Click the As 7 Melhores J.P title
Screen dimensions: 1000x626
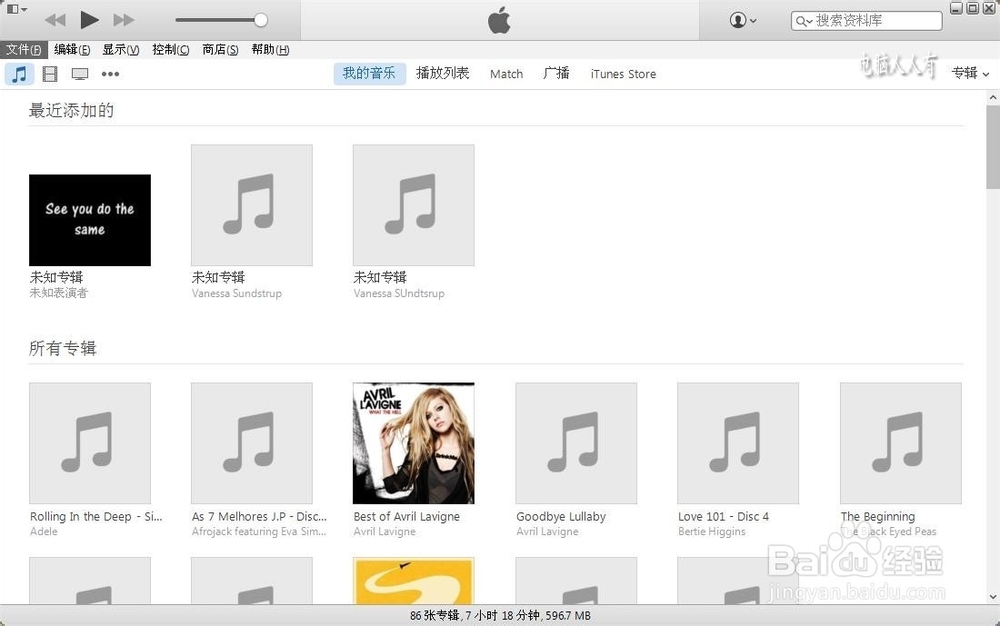pos(259,516)
